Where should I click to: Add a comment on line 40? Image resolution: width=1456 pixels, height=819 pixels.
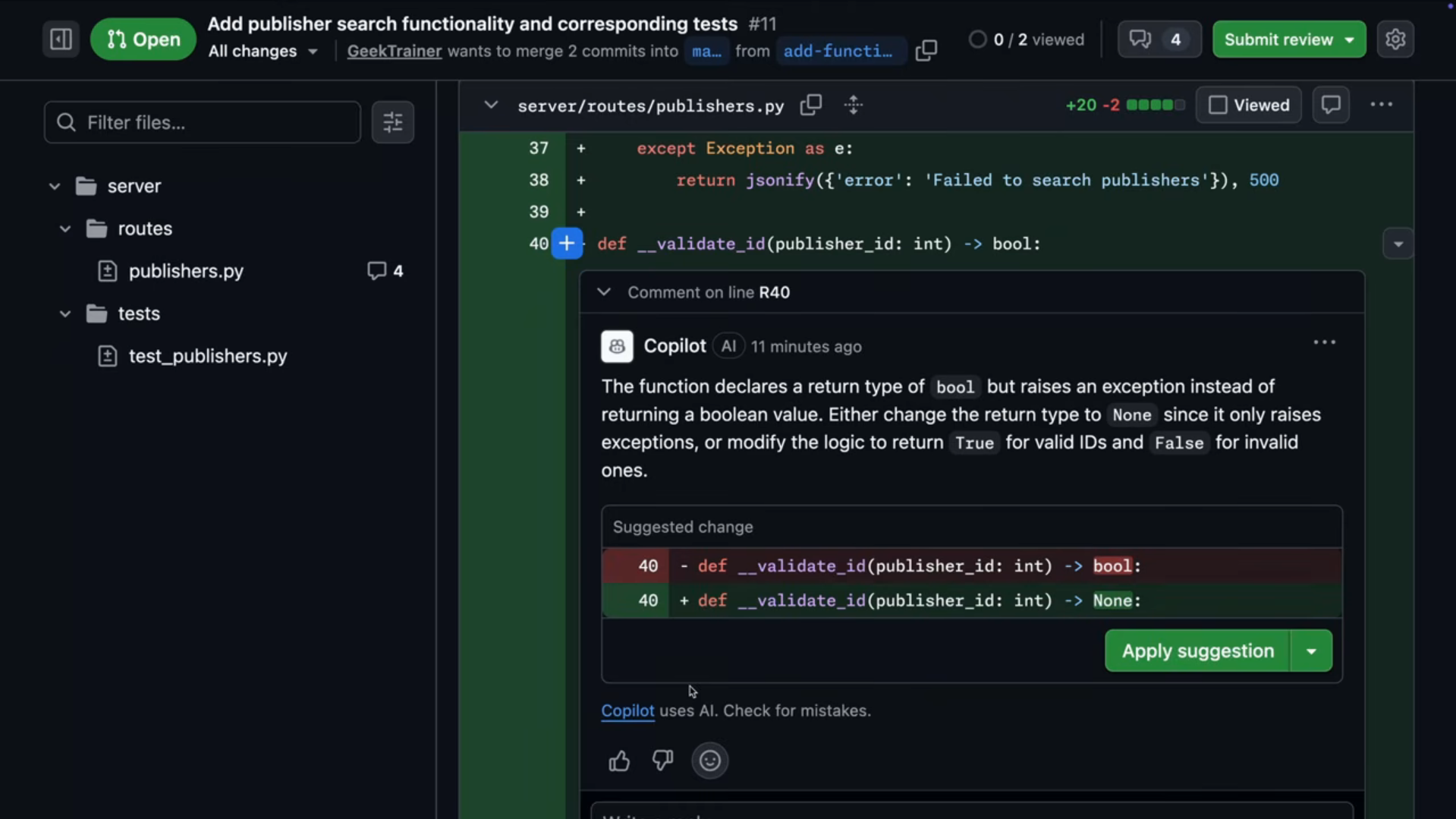[x=567, y=244]
